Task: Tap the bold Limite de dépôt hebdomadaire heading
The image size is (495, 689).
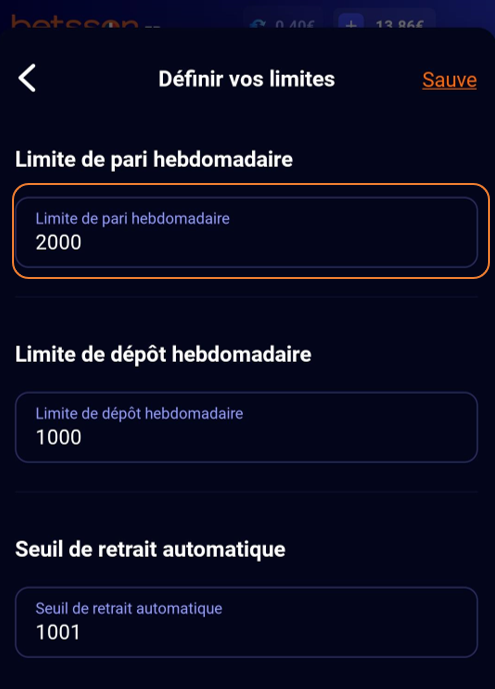Action: [163, 354]
